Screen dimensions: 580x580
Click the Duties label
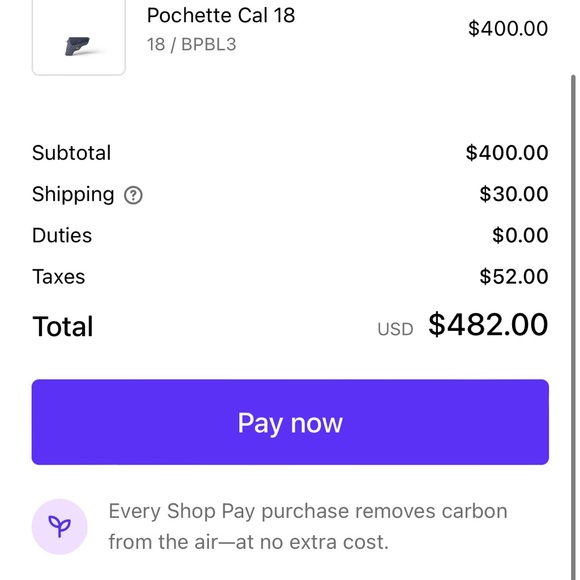pos(62,235)
